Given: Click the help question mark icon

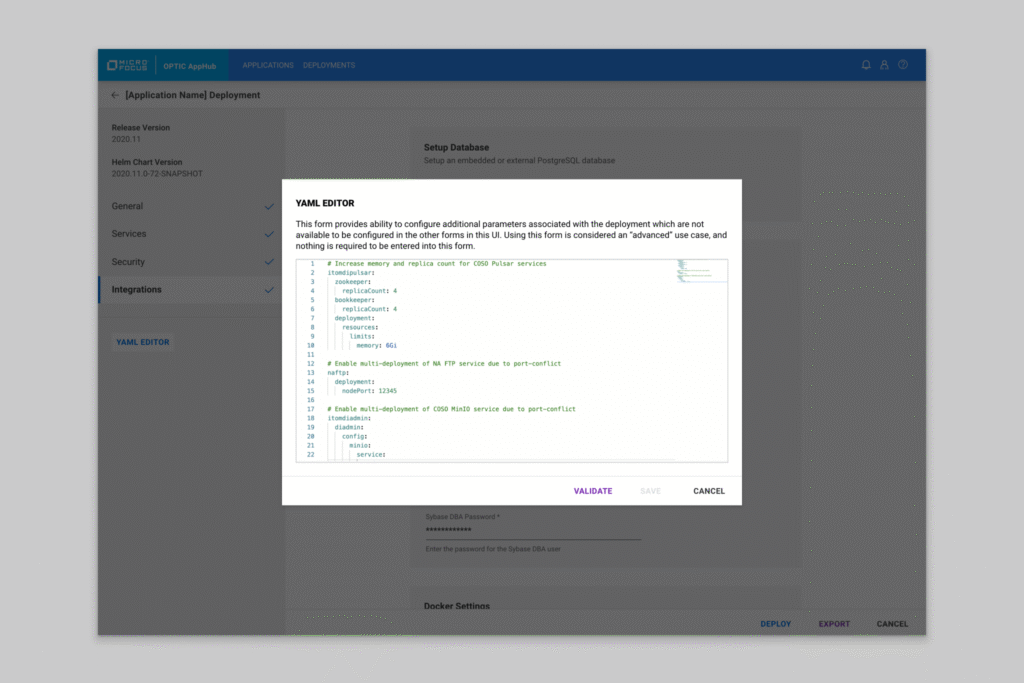Looking at the screenshot, I should pyautogui.click(x=903, y=65).
